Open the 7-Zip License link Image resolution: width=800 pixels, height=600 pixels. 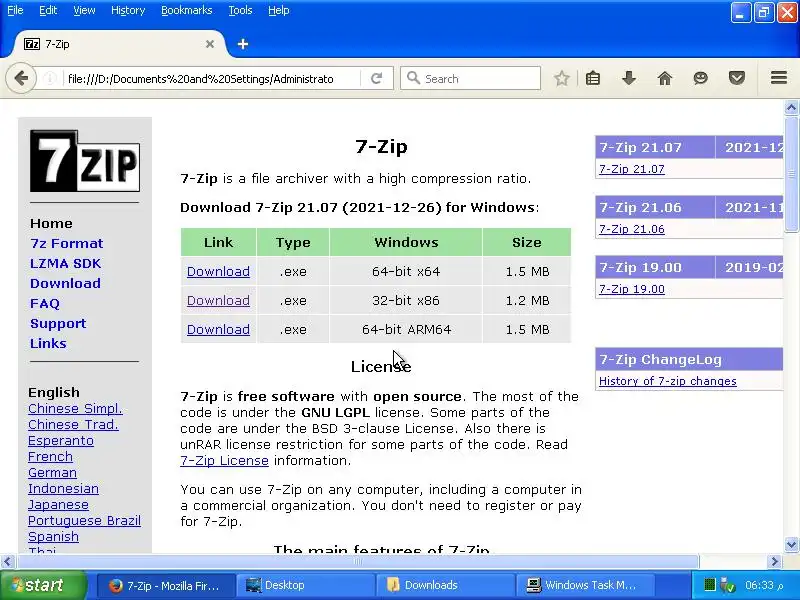pos(224,461)
